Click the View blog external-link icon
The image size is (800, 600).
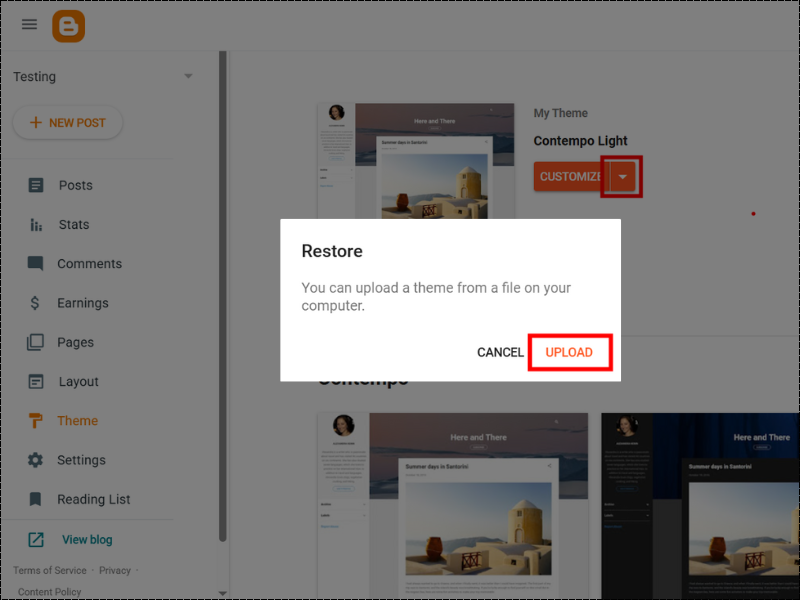[37, 538]
